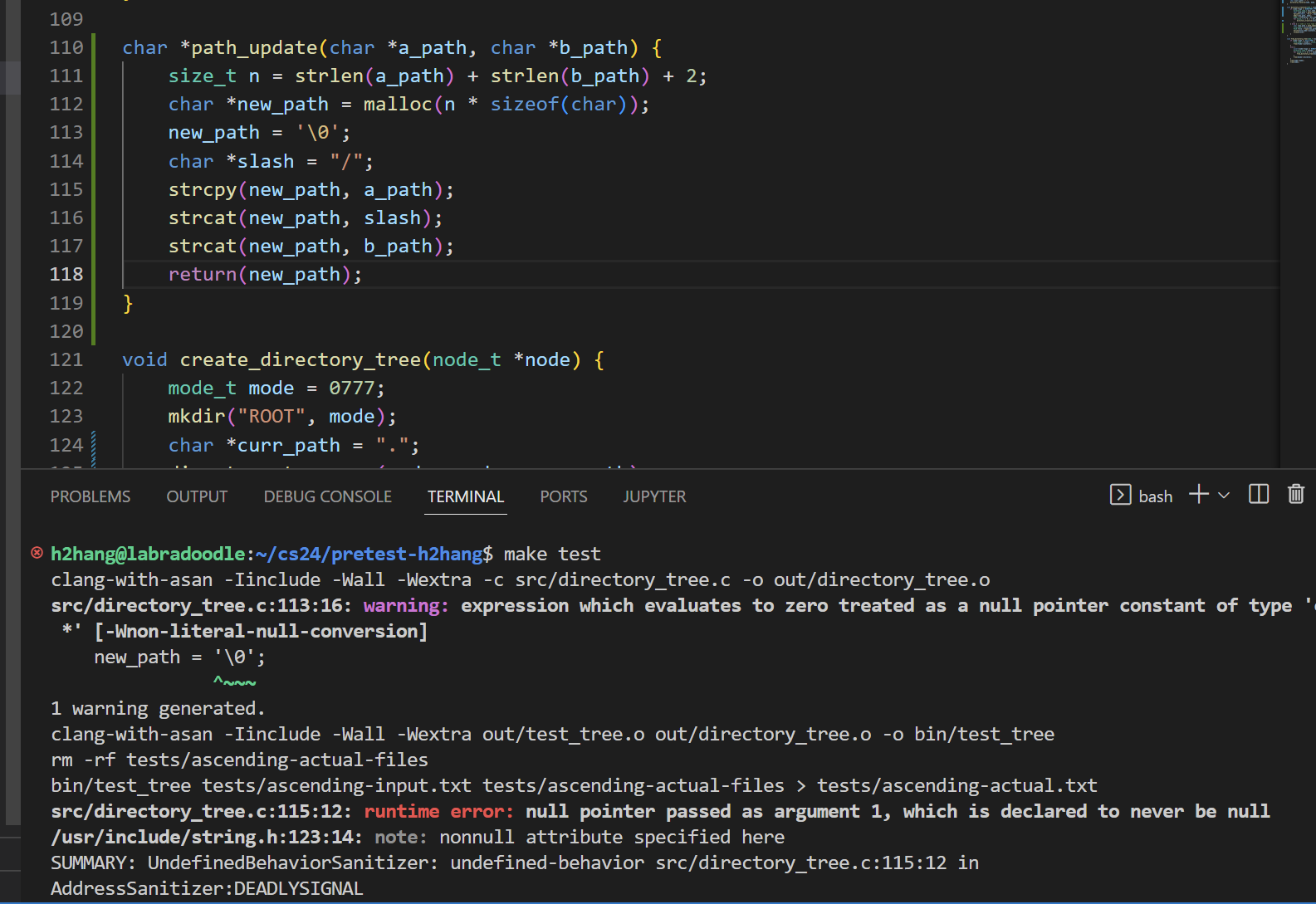Click the curr_path declaration on line 124

(x=294, y=446)
